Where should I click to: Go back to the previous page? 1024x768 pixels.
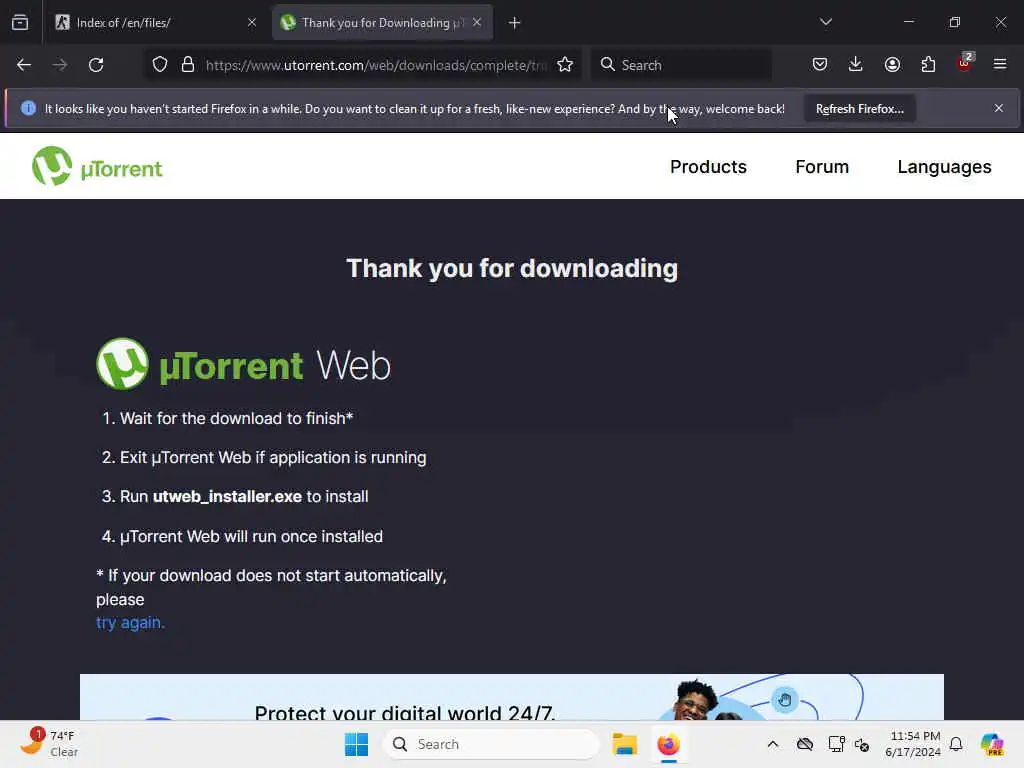[x=24, y=65]
